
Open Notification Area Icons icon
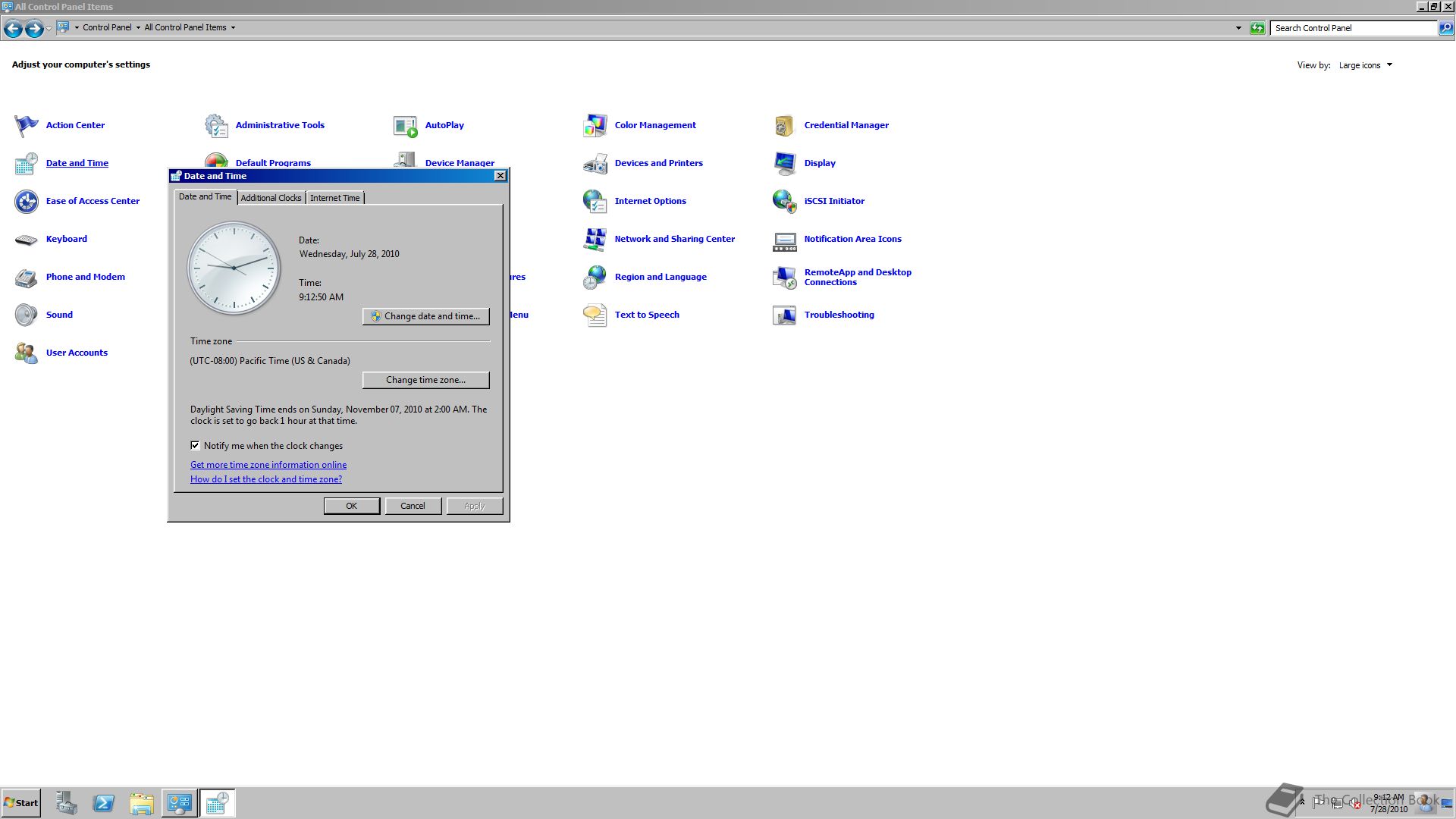[x=785, y=240]
